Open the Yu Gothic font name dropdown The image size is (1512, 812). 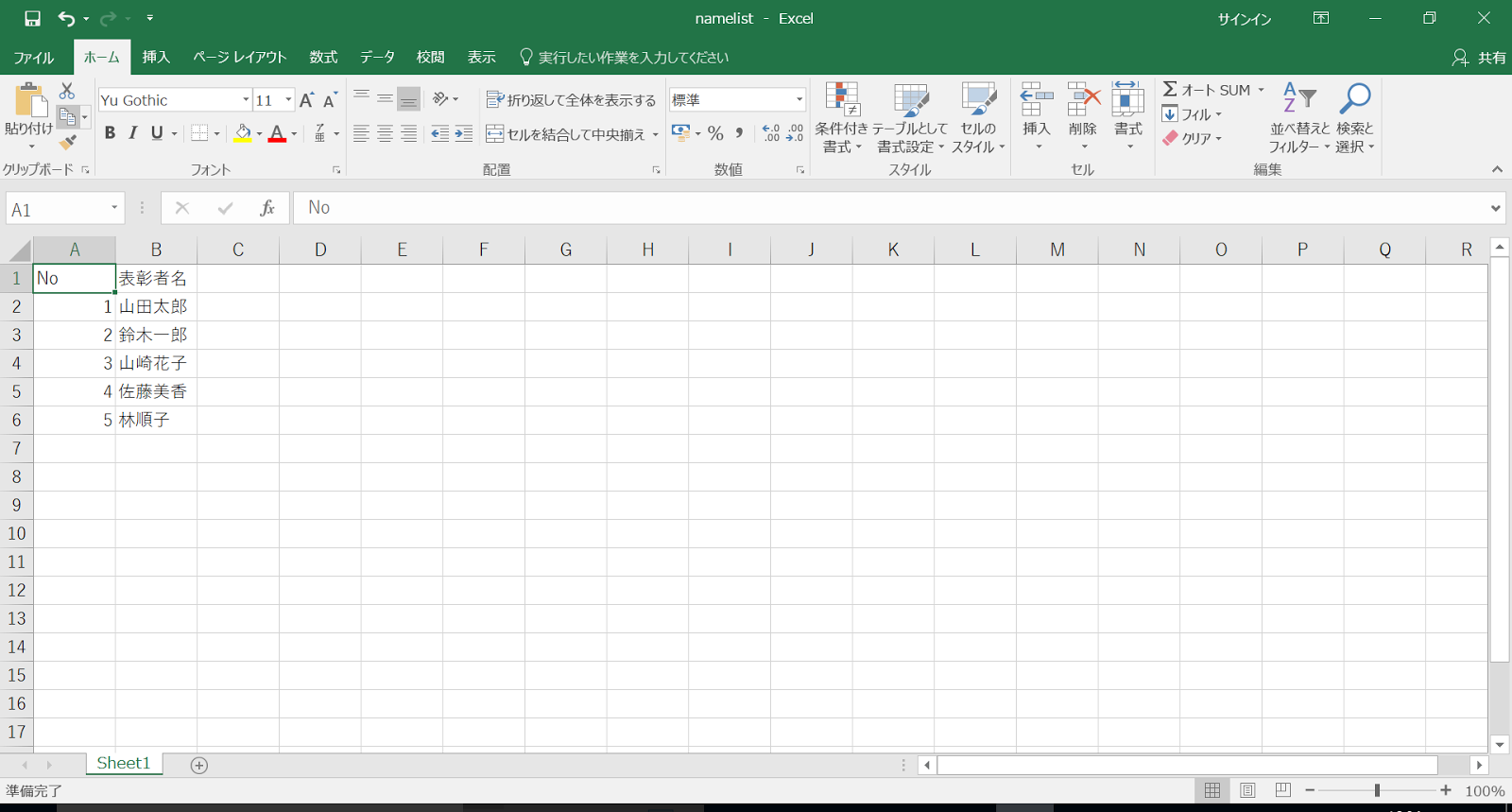246,100
